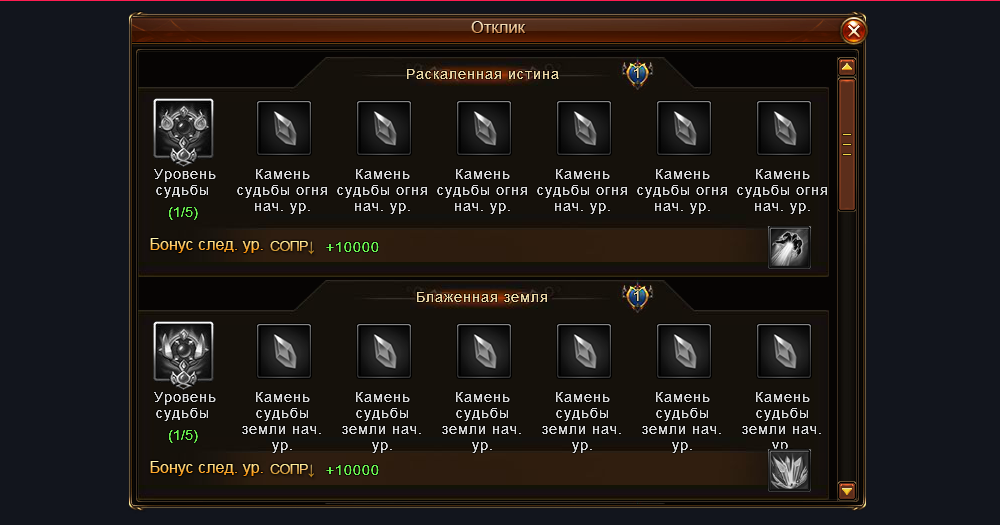Select the fourth Камень судьбы земли slot
Screen dimensions: 1000x525
583,352
